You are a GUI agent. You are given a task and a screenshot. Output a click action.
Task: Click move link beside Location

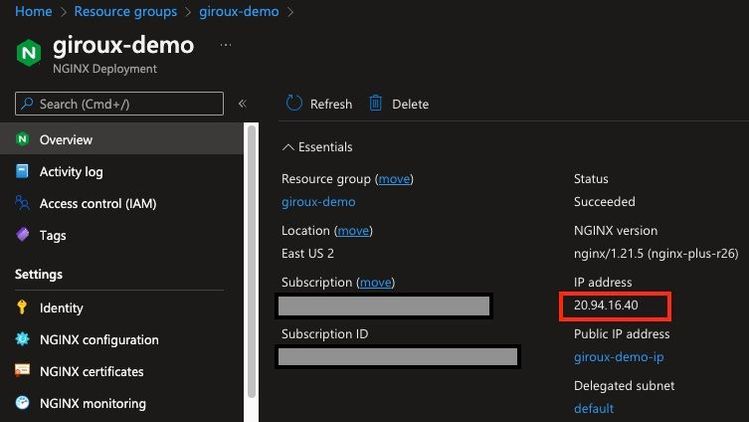tap(353, 230)
